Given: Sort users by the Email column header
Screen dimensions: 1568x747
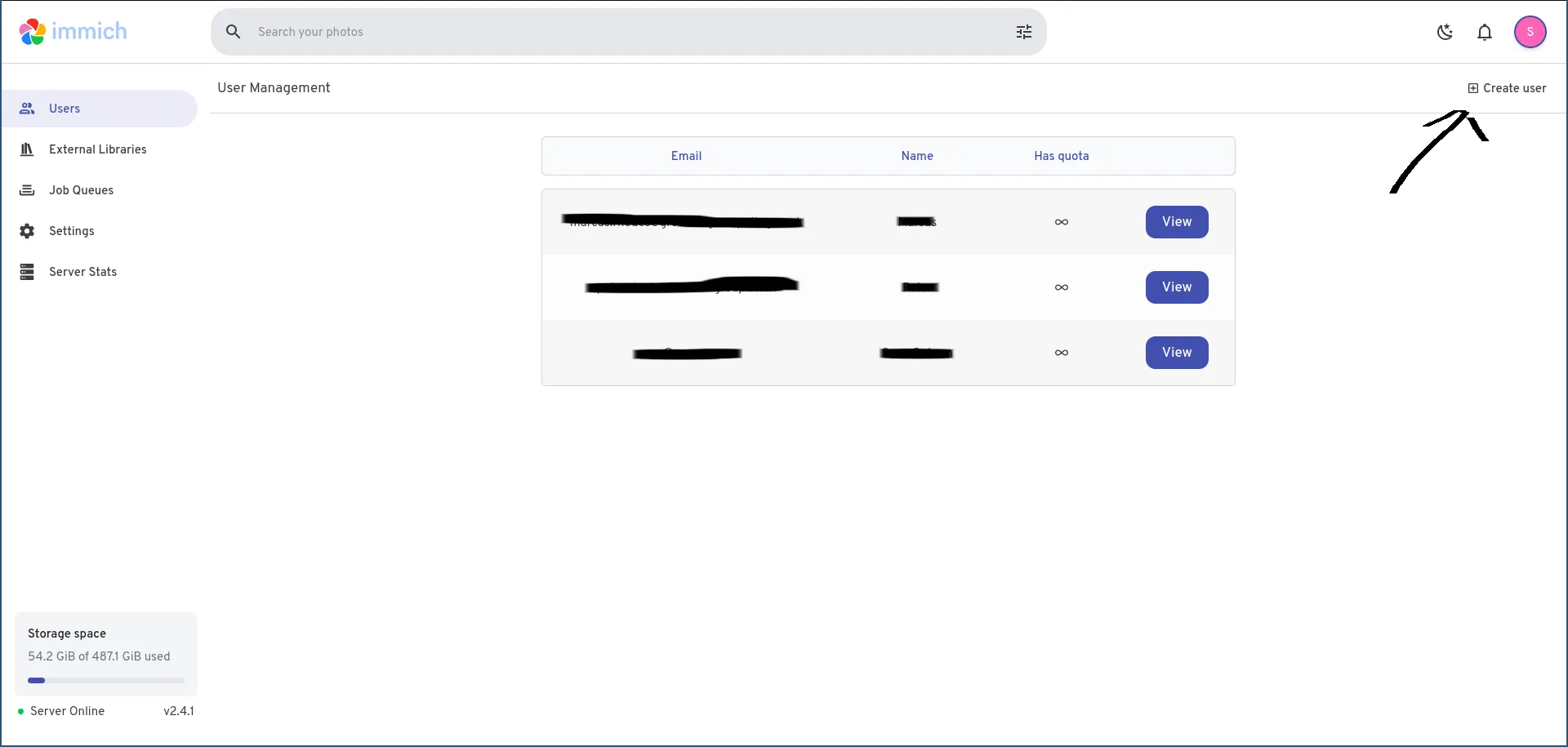Looking at the screenshot, I should pyautogui.click(x=686, y=156).
